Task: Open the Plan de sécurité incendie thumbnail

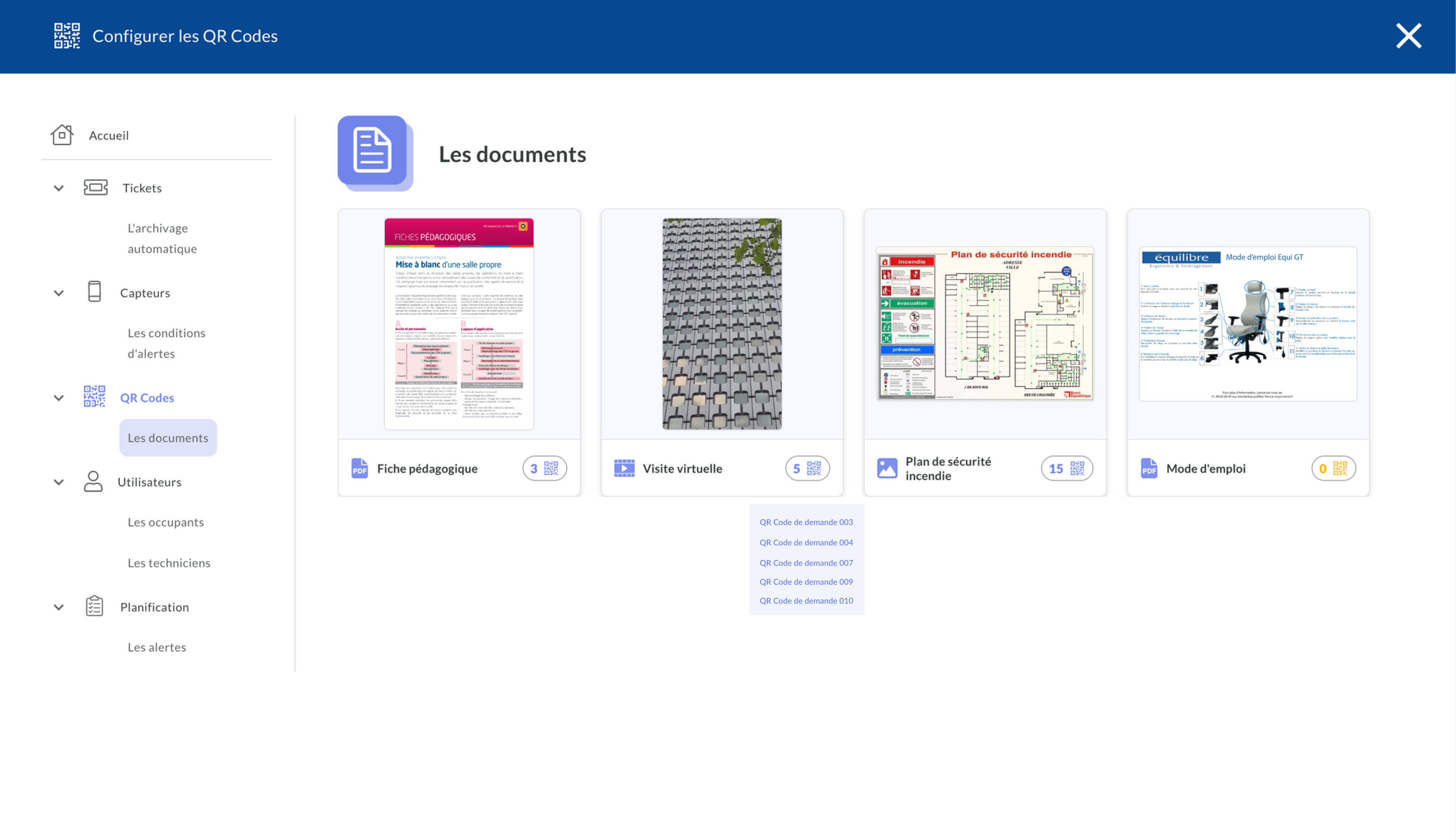Action: pyautogui.click(x=984, y=324)
